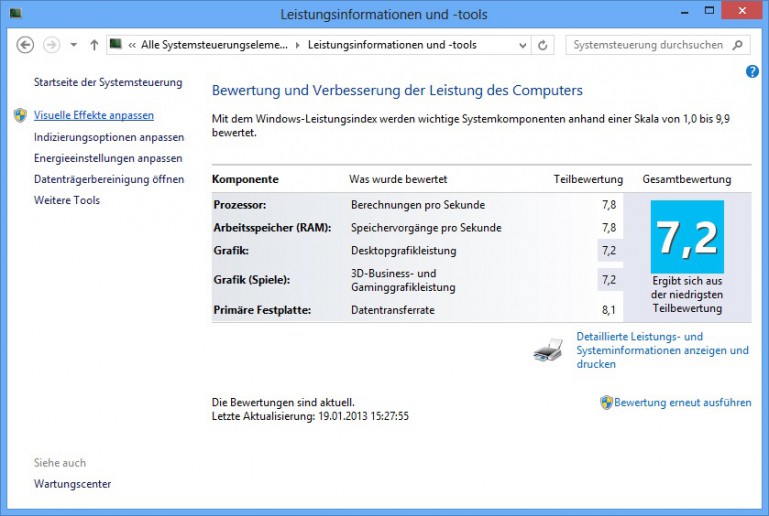Click the double chevron at breadcrumb start
769x516 pixels.
click(132, 46)
